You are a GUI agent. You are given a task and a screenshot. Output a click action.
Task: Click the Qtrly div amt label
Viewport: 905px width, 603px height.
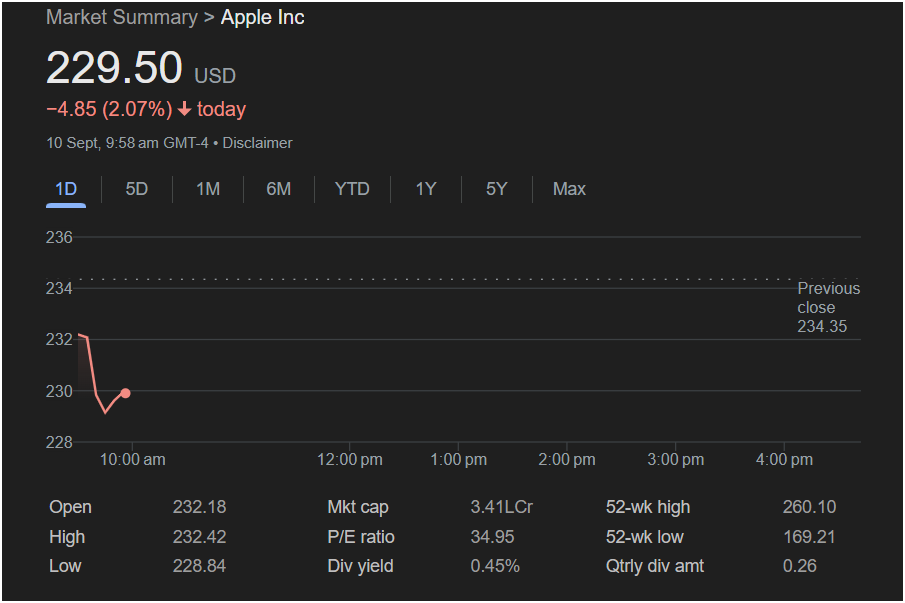click(655, 566)
